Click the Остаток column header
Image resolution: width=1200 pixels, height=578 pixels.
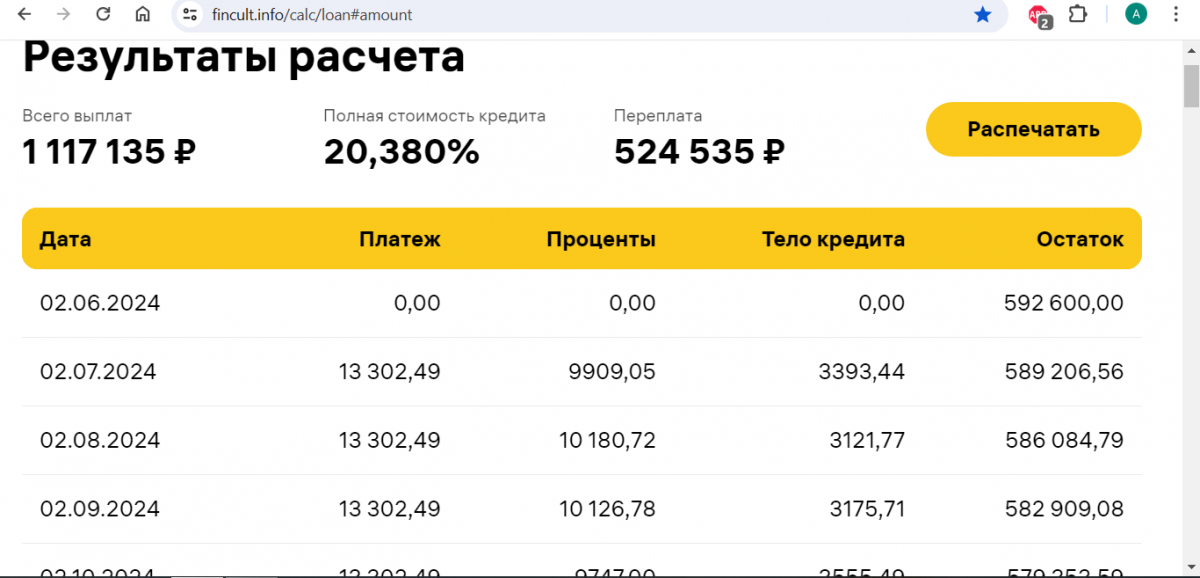point(1080,239)
